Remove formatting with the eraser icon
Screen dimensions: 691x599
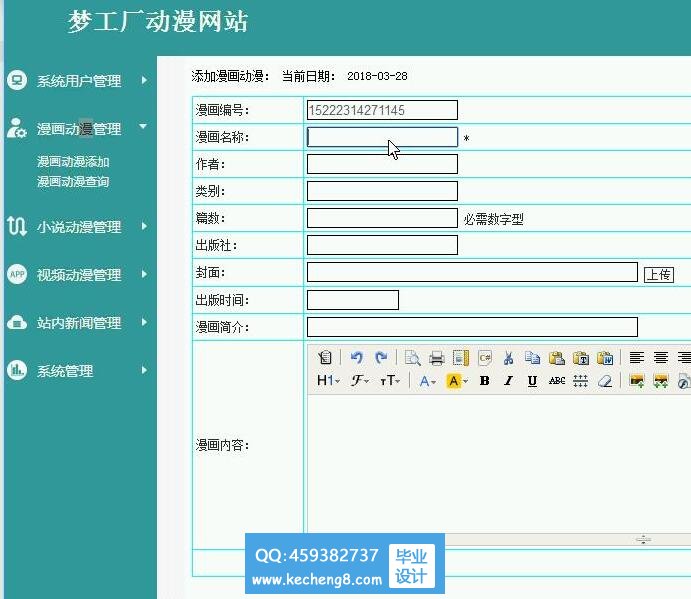[605, 381]
